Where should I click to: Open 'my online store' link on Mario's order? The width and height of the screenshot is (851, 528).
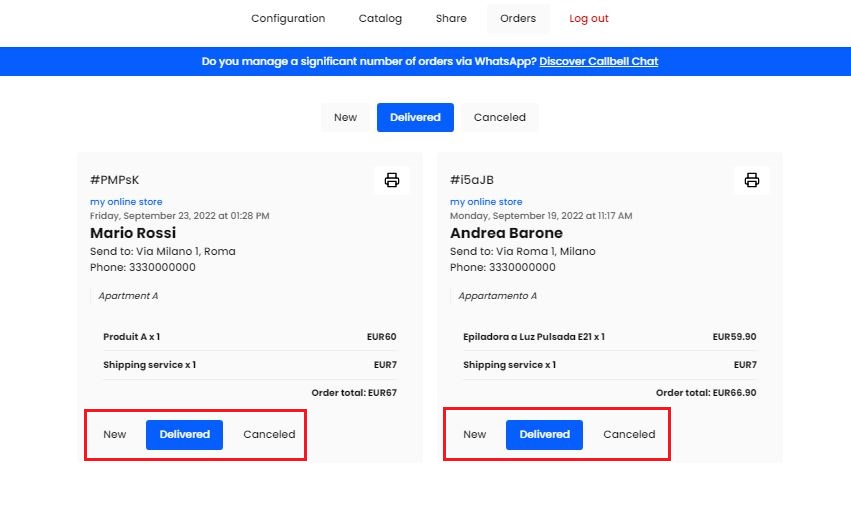[x=126, y=202]
